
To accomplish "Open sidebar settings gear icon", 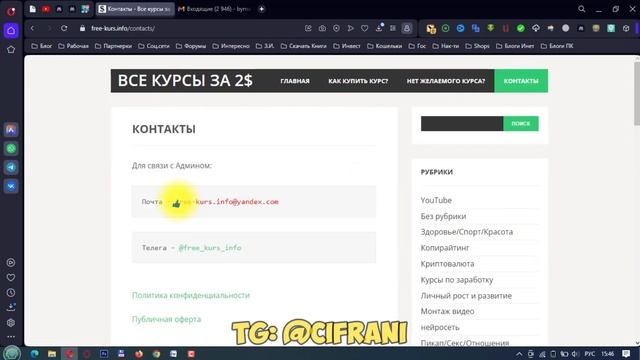I will tap(11, 323).
